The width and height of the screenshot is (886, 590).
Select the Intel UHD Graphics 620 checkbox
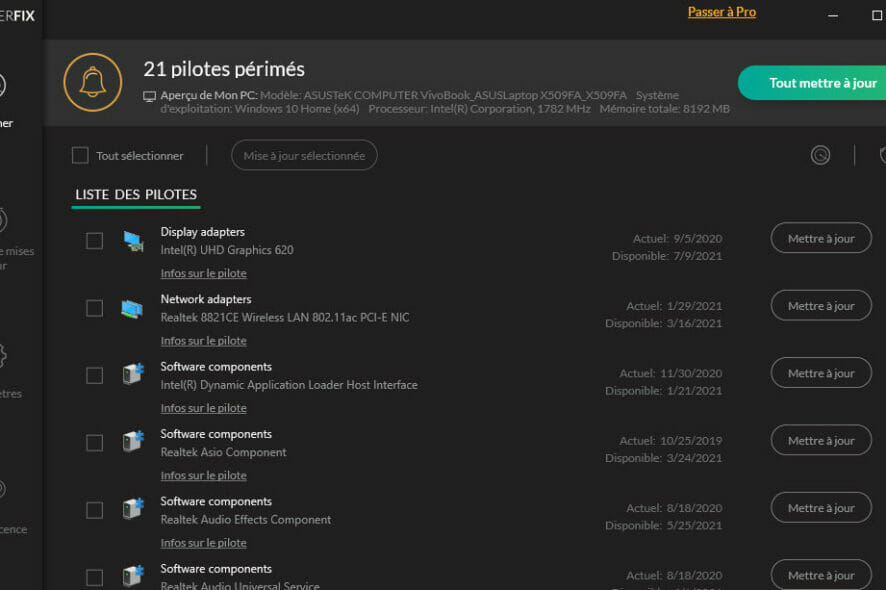tap(94, 241)
